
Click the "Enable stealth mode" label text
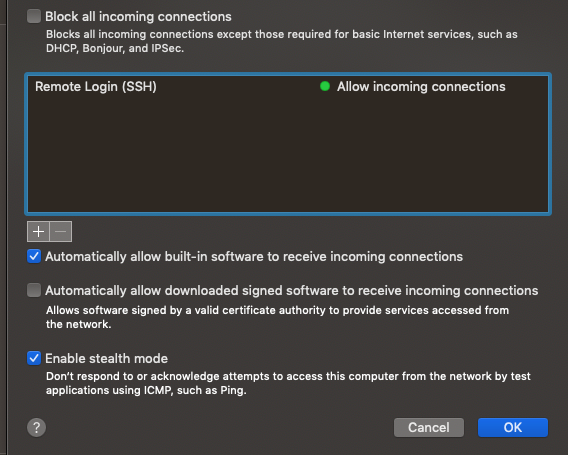click(106, 359)
